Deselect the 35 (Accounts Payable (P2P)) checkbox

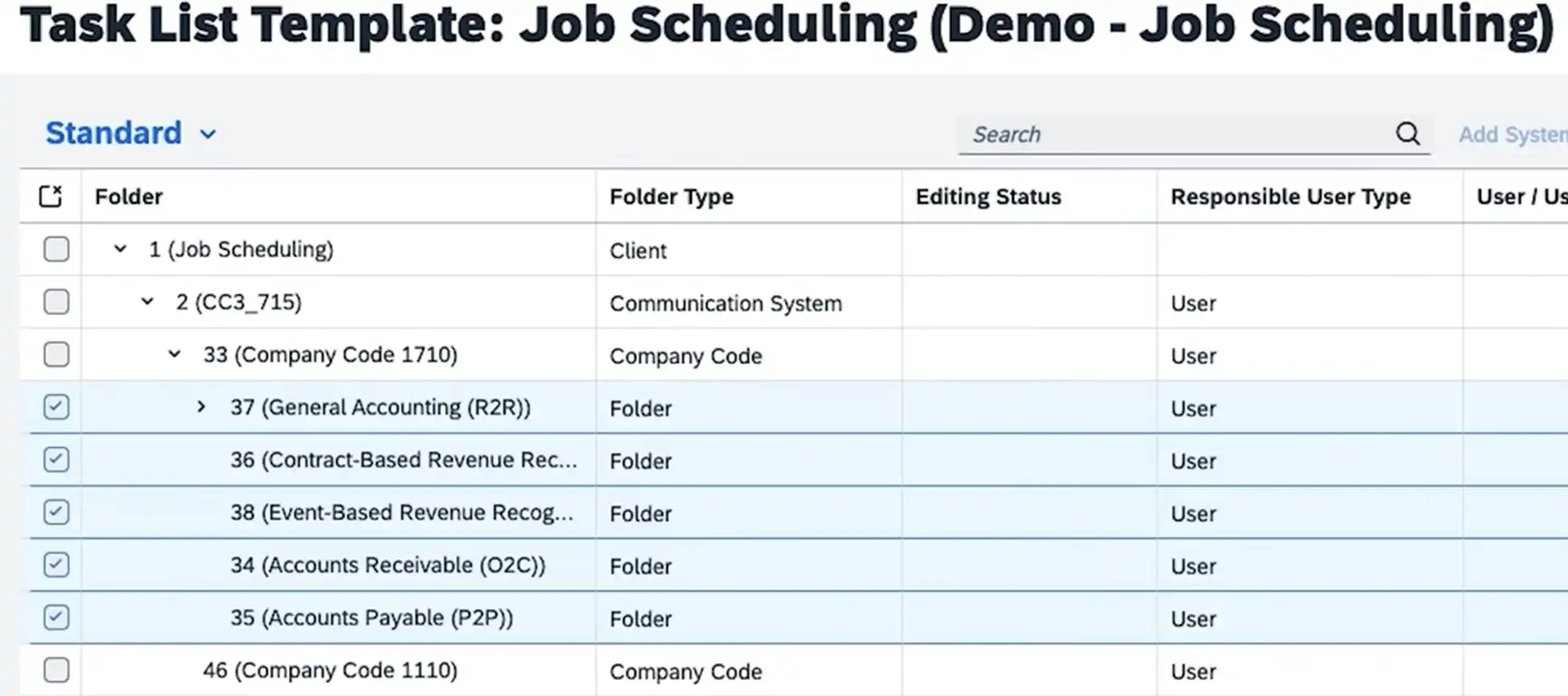click(x=56, y=618)
